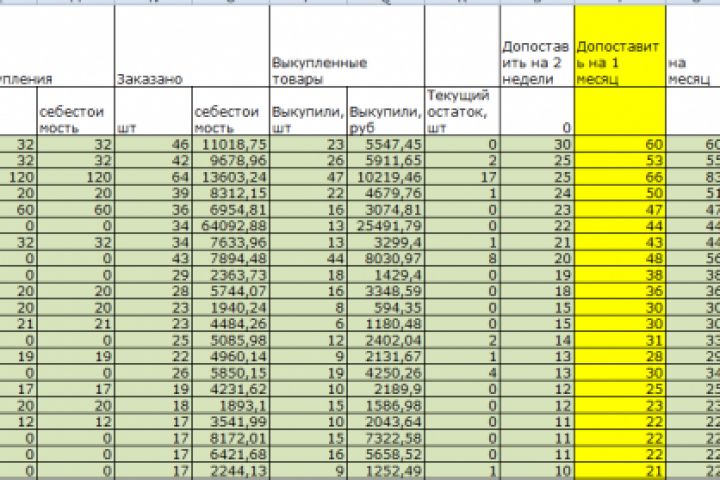Select the 5547,45 rubles cell
The width and height of the screenshot is (720, 480).
coord(386,144)
